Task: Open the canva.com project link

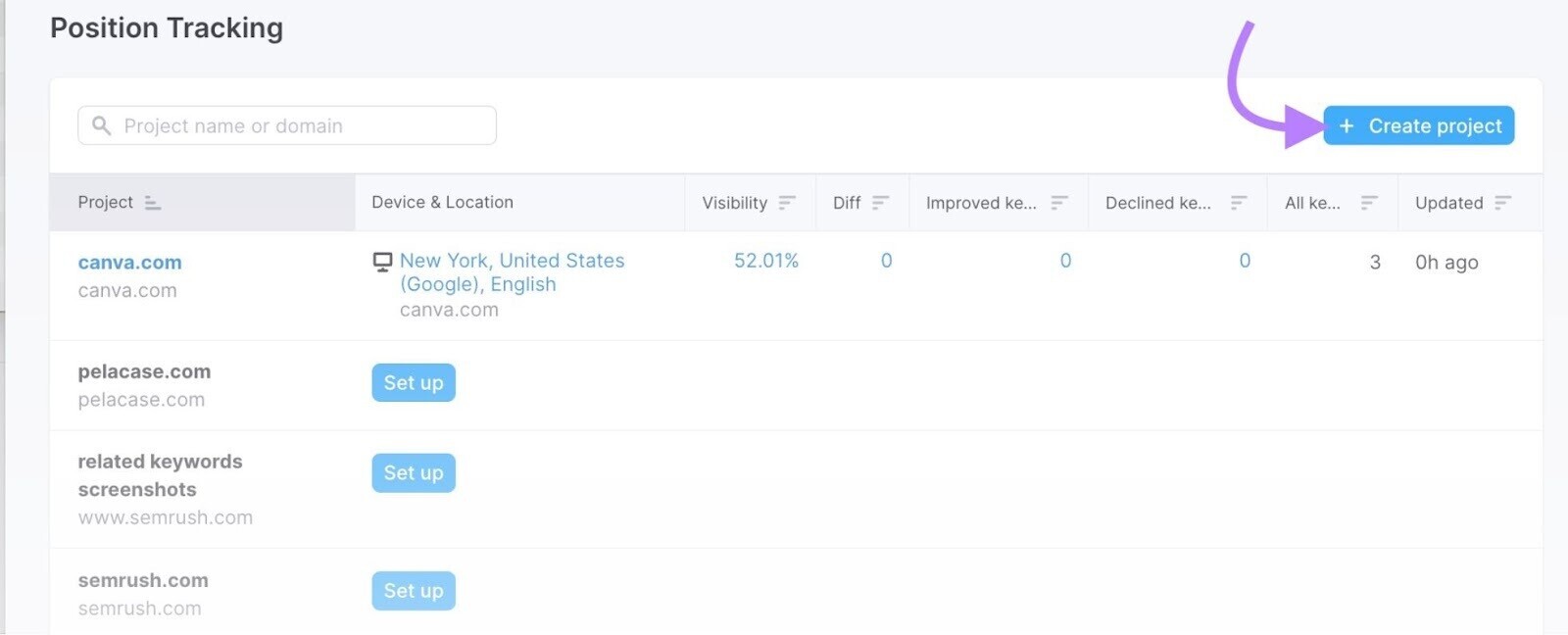Action: pos(129,263)
